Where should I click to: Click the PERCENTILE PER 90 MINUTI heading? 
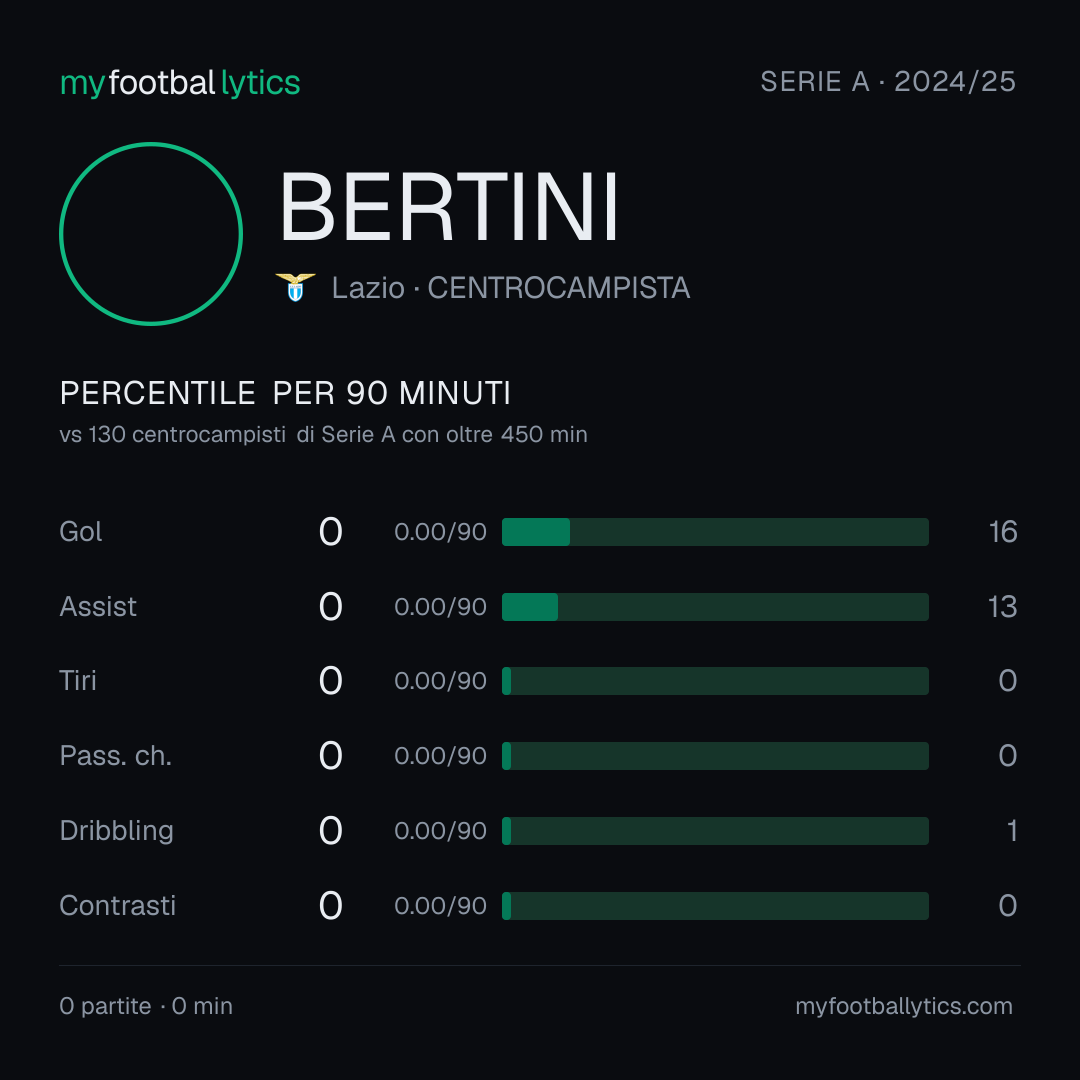click(285, 393)
